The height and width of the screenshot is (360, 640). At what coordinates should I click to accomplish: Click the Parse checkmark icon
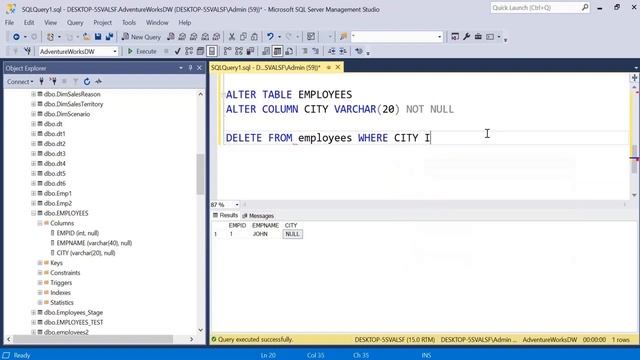[x=177, y=51]
